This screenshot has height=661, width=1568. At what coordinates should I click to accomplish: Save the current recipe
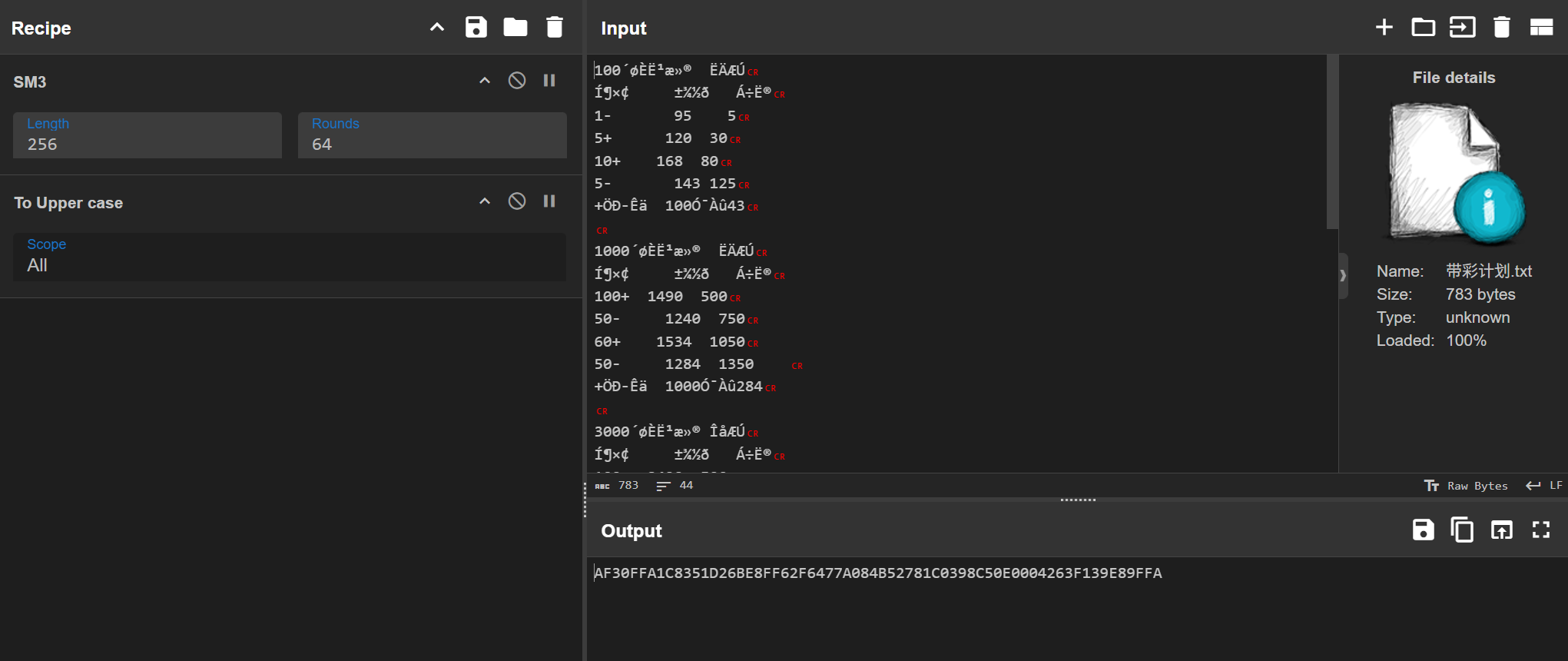click(x=476, y=28)
